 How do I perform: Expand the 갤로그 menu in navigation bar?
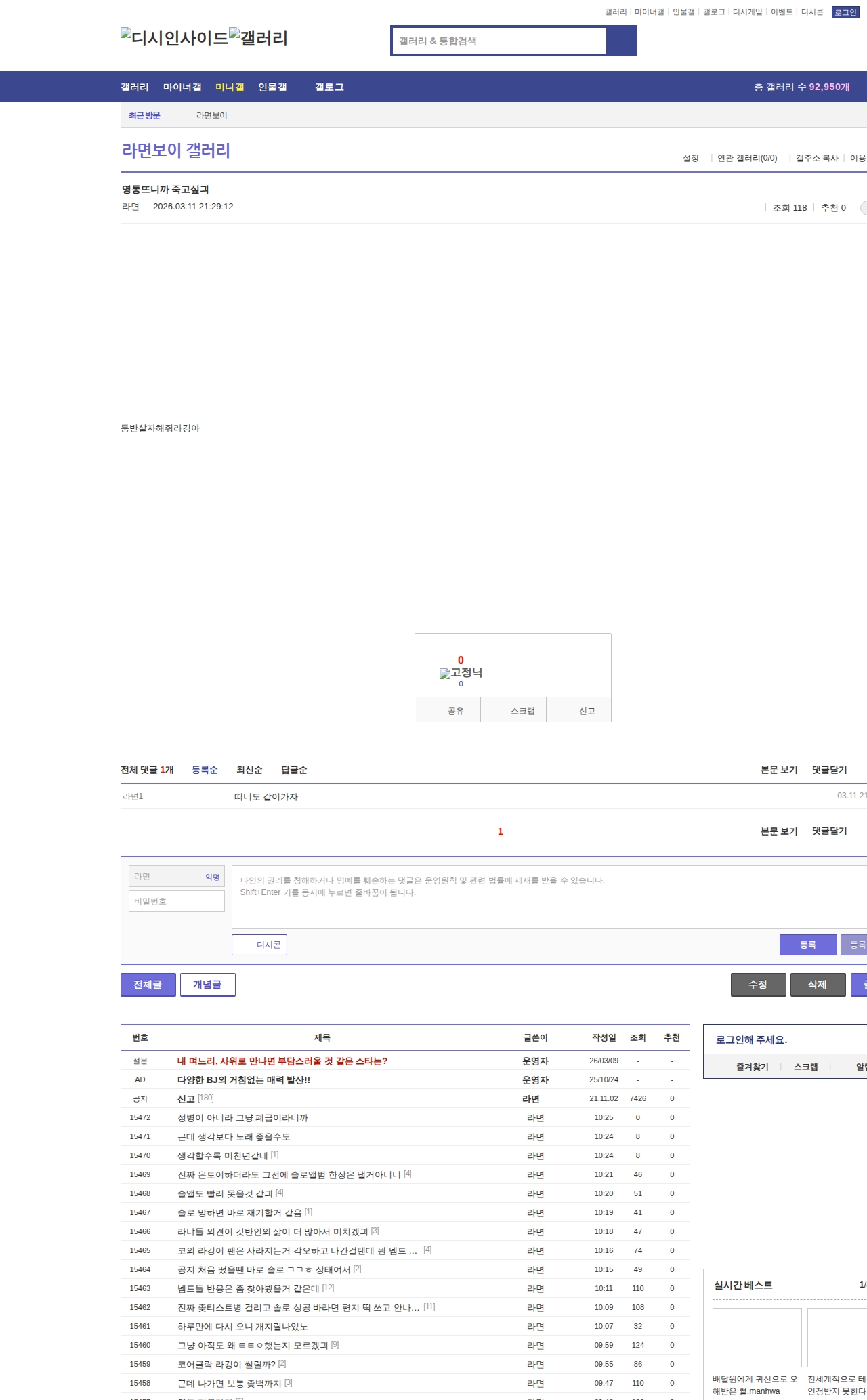click(329, 87)
